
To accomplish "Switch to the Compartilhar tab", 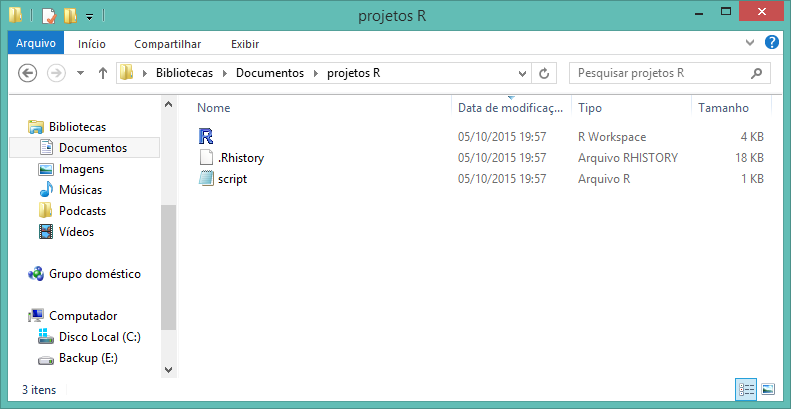I will [167, 44].
